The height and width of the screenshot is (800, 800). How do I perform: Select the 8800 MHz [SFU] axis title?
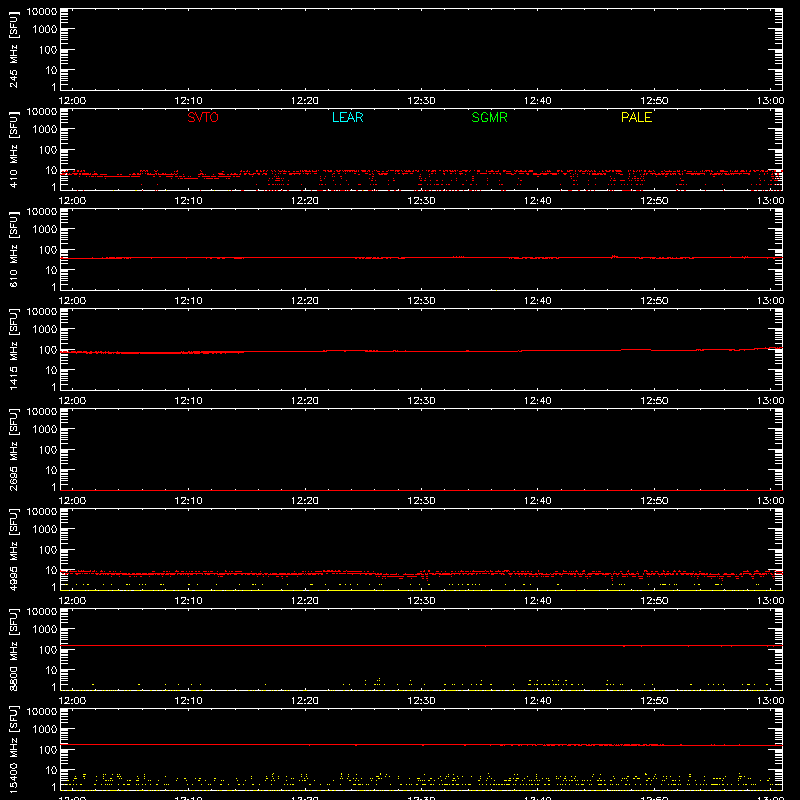(13, 649)
